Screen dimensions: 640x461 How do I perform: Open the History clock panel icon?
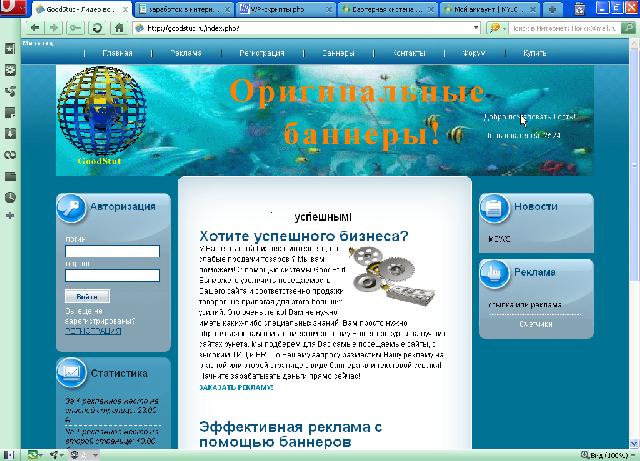click(9, 196)
